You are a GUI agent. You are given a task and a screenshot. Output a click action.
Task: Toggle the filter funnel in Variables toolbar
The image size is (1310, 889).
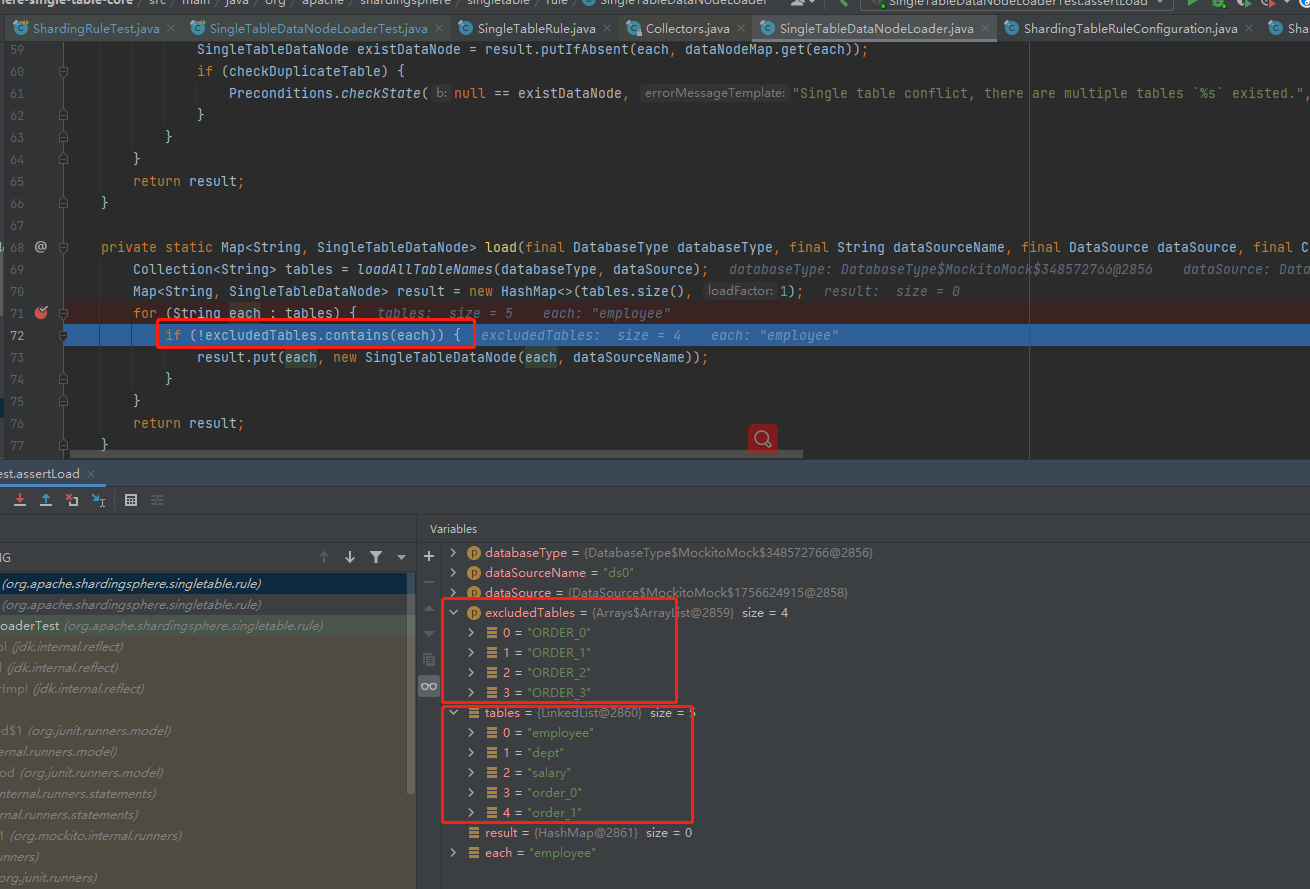pos(377,556)
